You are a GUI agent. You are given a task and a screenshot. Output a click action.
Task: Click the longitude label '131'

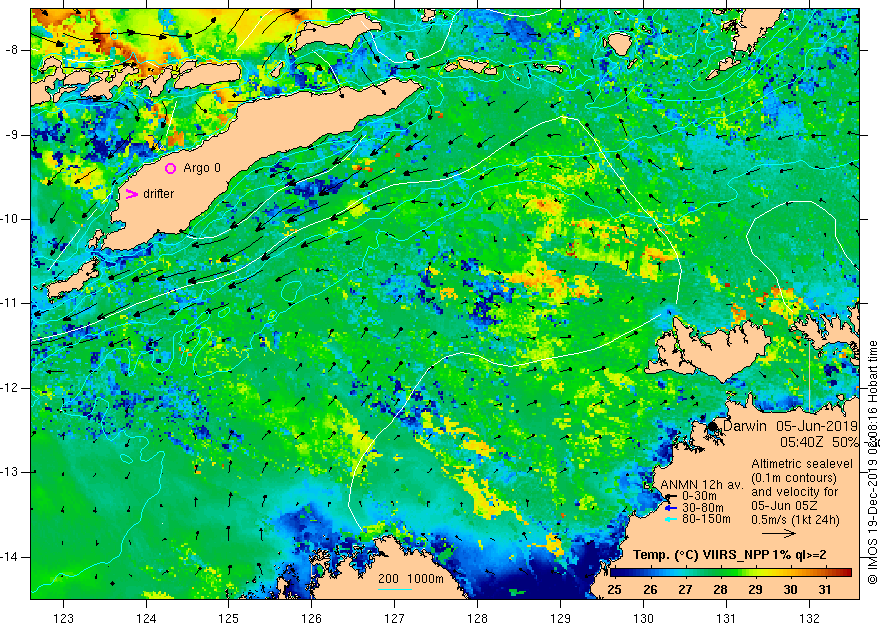(726, 619)
